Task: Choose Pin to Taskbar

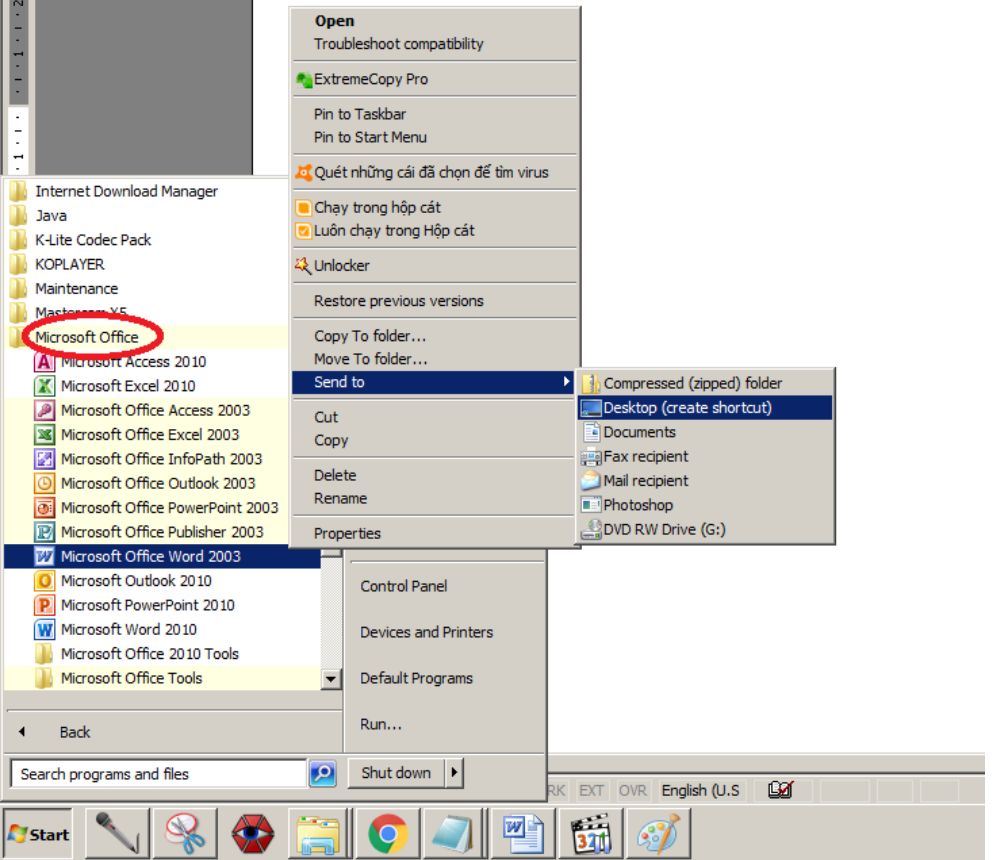Action: [435, 114]
